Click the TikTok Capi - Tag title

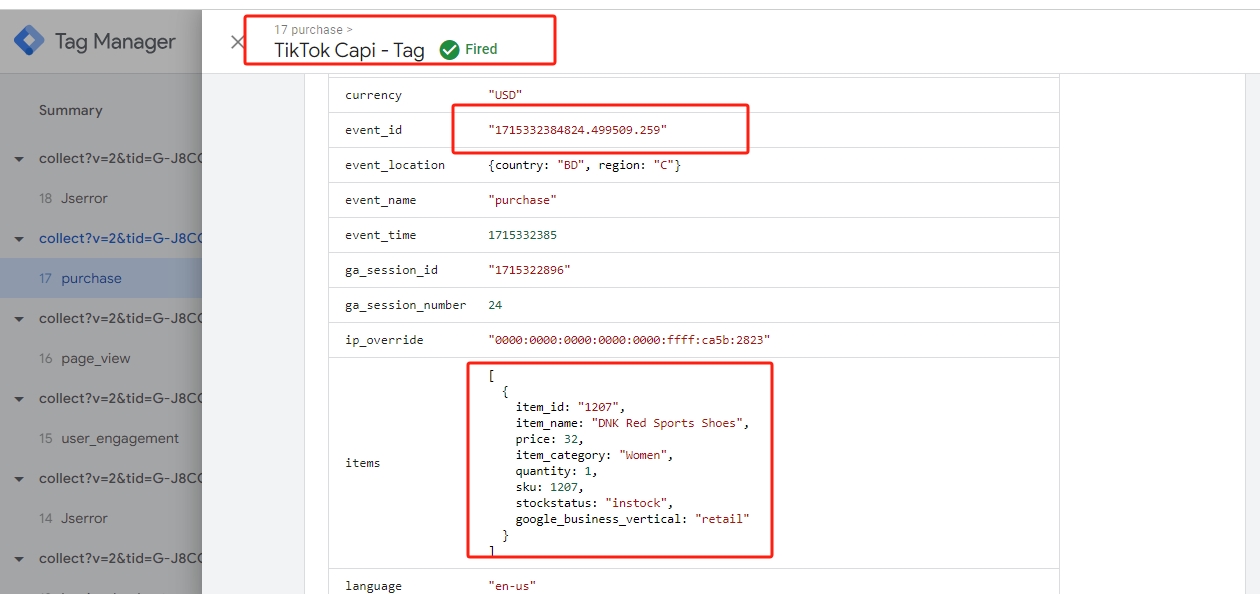350,50
